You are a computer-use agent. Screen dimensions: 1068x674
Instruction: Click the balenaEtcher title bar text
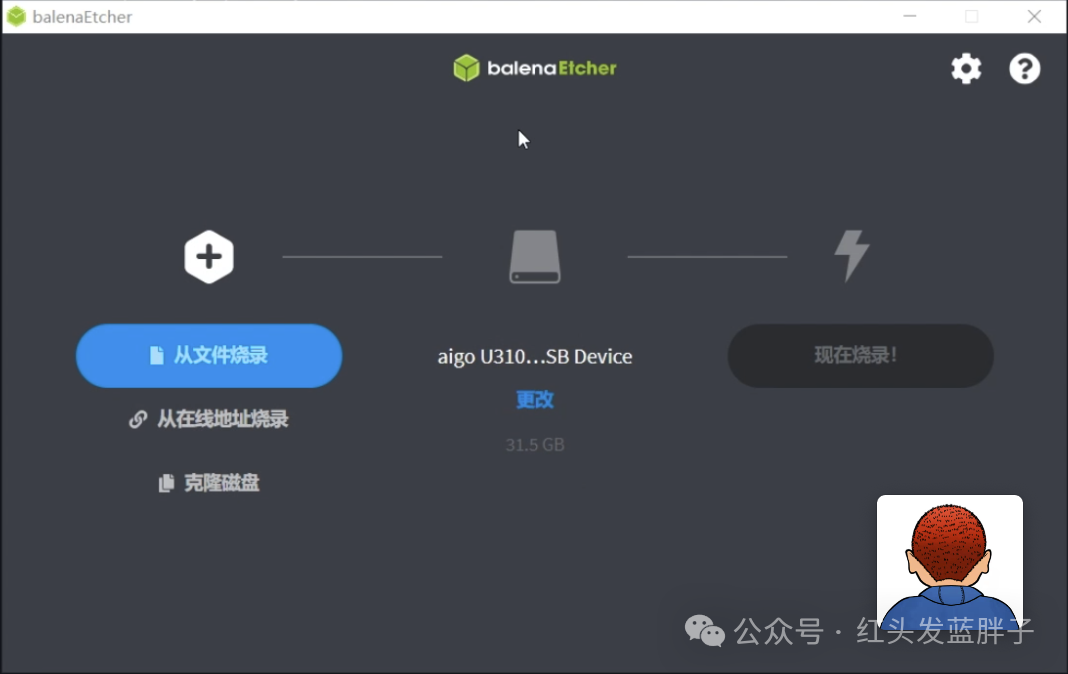80,16
